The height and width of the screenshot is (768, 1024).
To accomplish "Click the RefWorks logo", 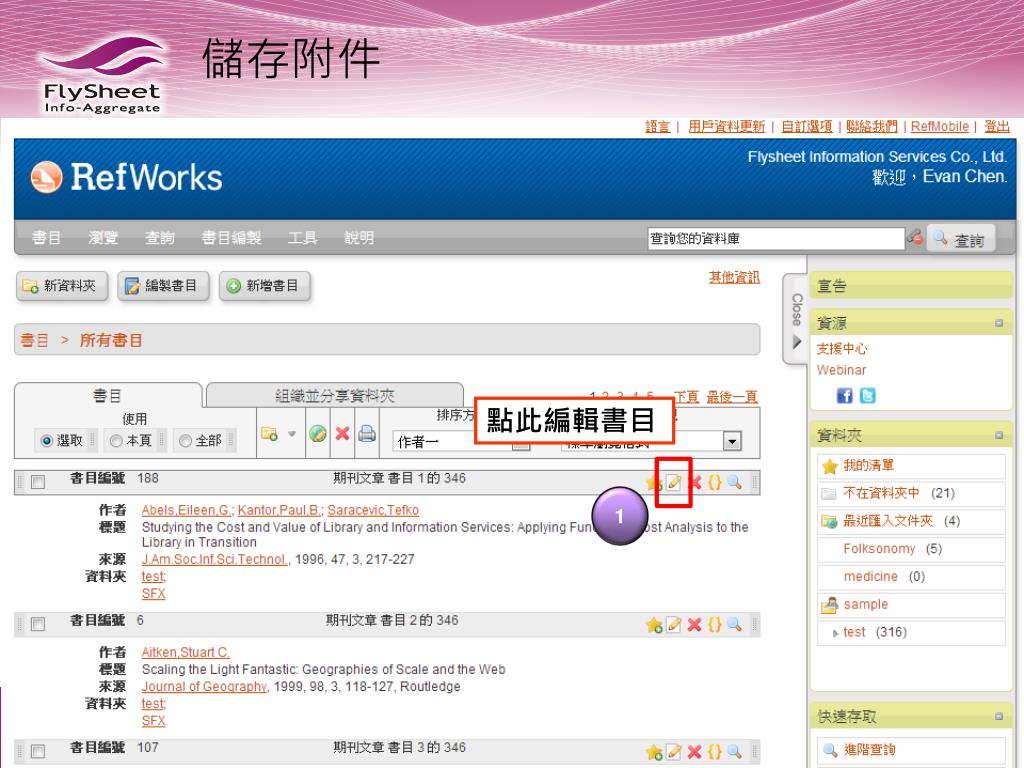I will (127, 178).
